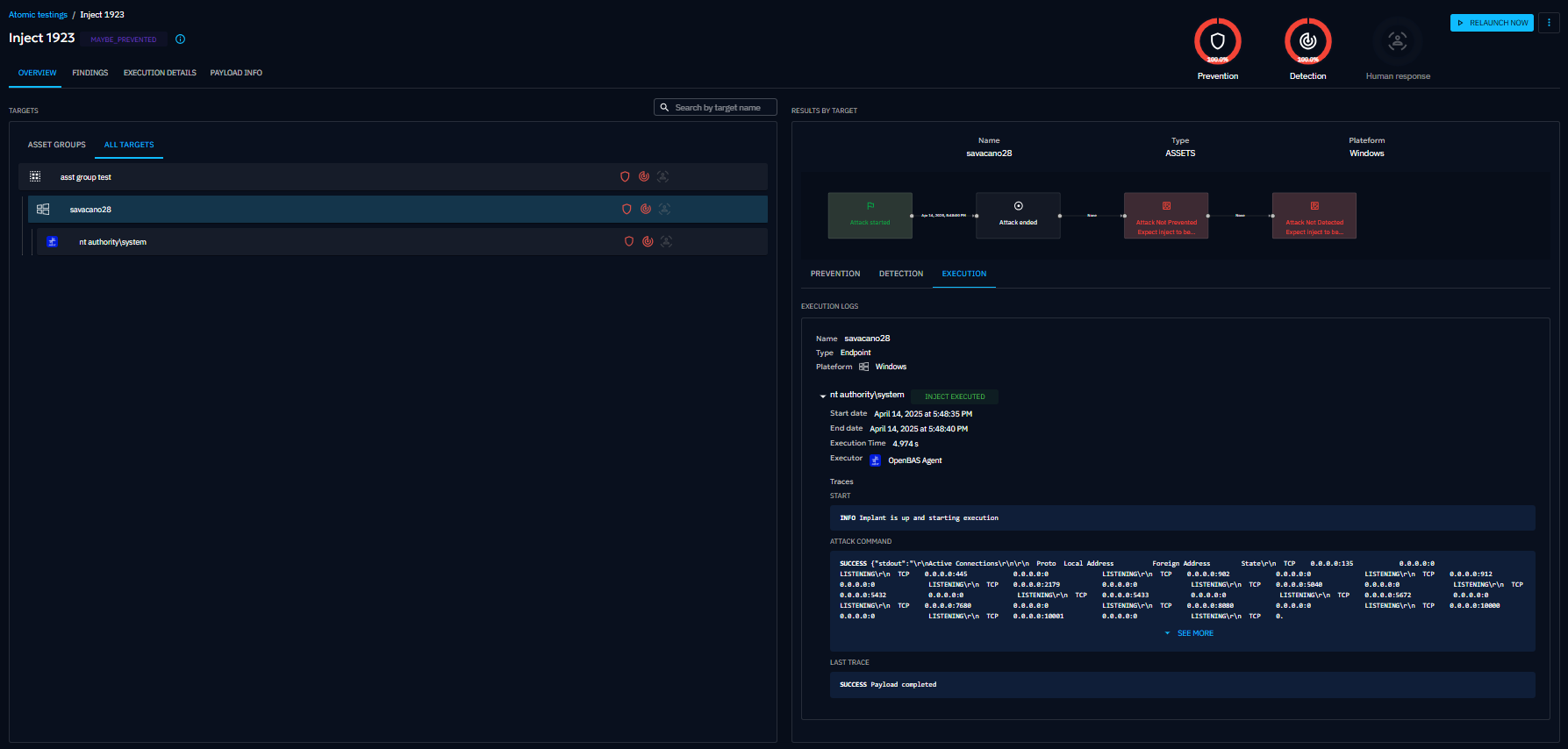Collapse the nt authority\system execution log
Viewport: 1568px width, 749px height.
tap(822, 396)
